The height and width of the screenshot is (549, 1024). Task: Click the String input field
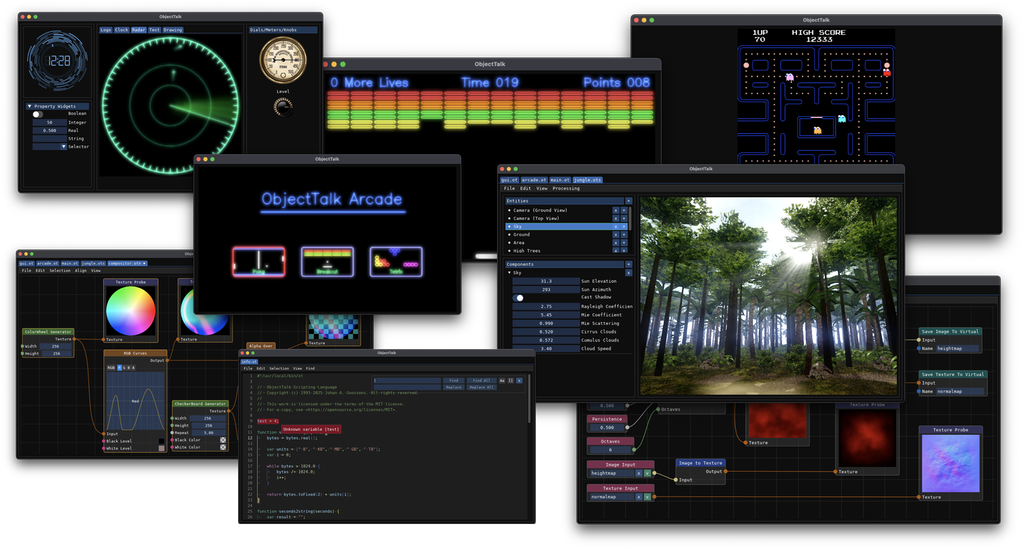[50, 138]
